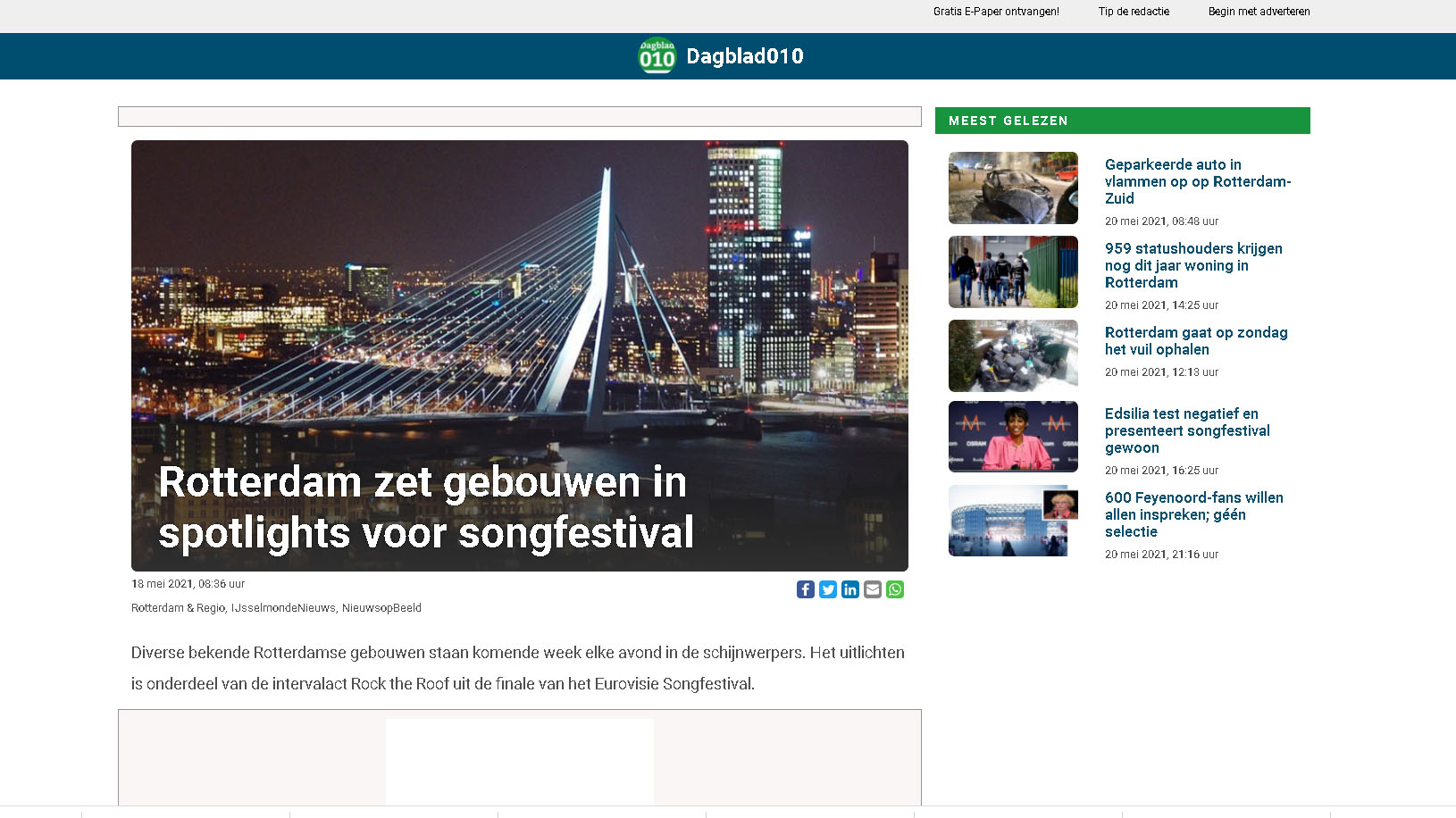
Task: Open the IJsselmondeNieuws category
Action: [x=283, y=608]
